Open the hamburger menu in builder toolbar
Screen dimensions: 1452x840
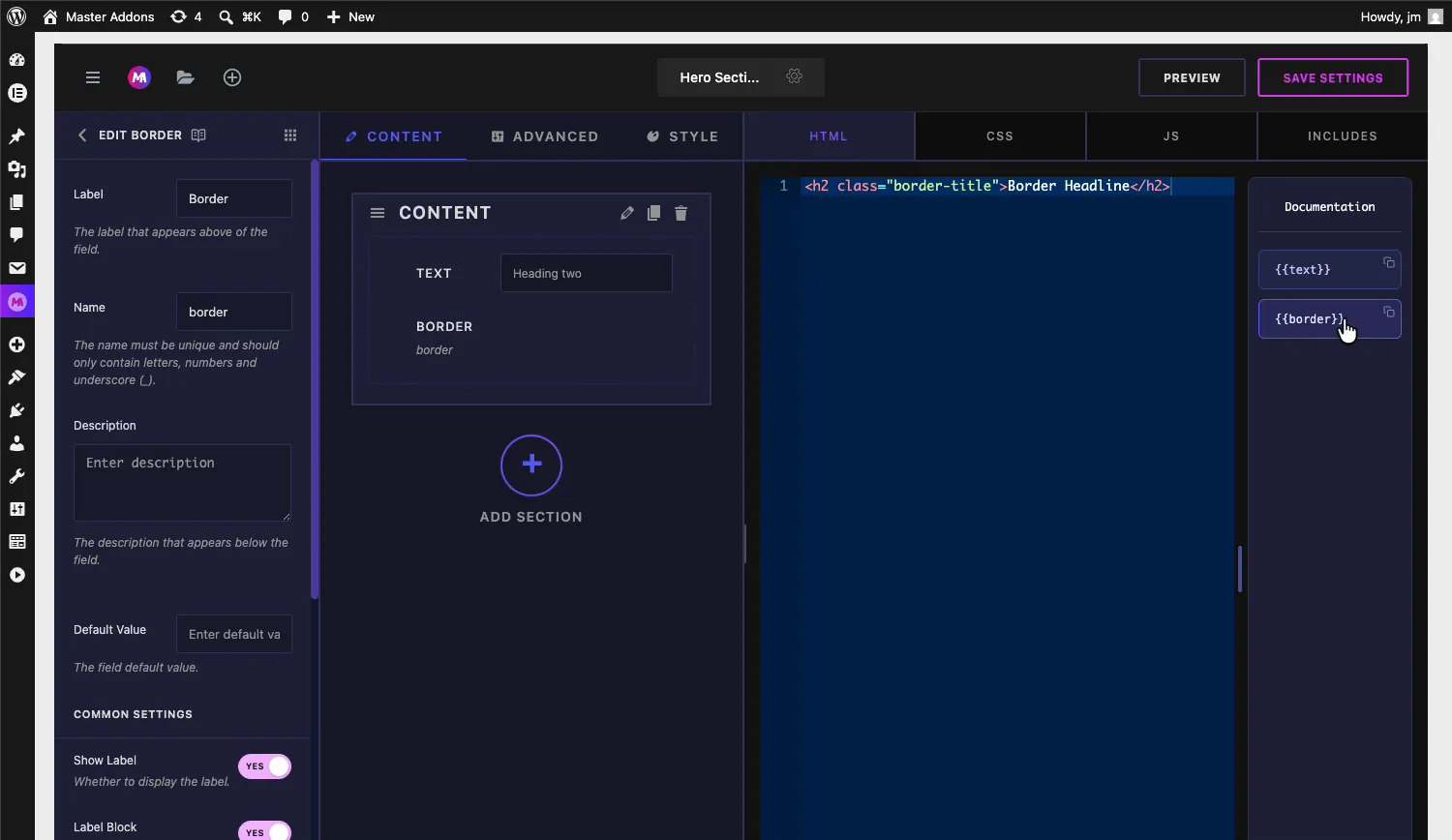pos(93,77)
